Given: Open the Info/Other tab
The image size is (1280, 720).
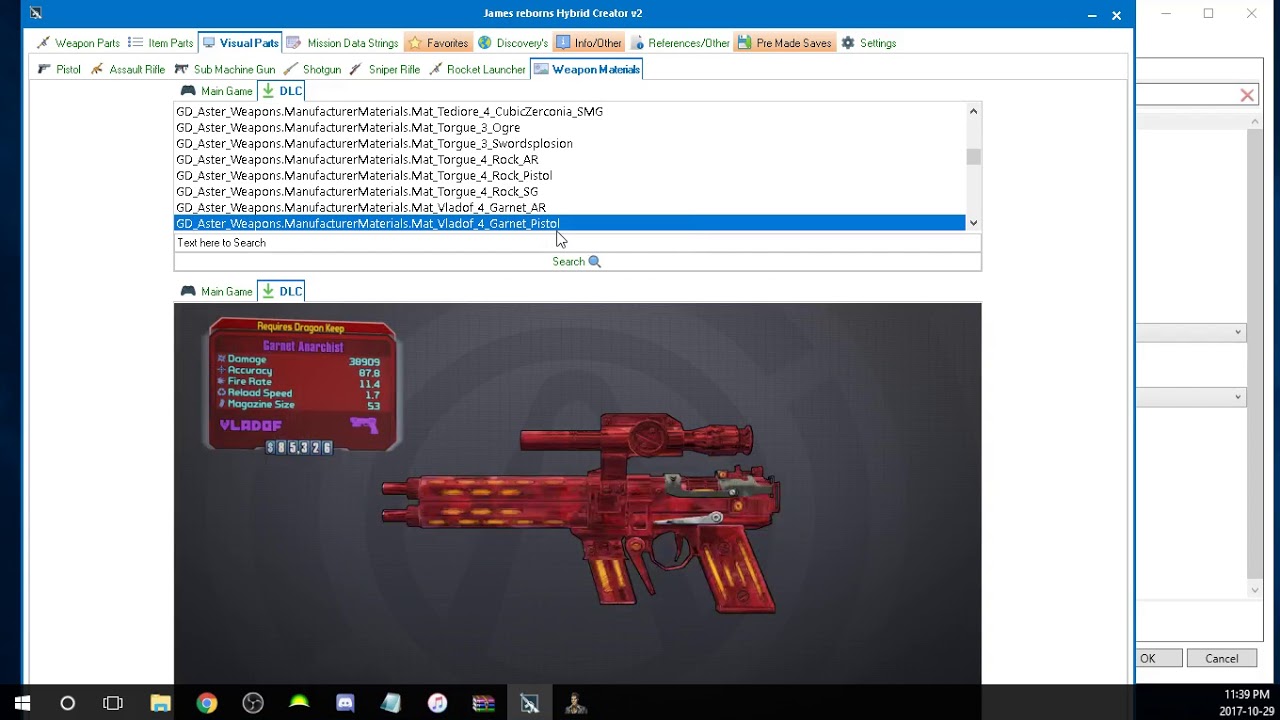Looking at the screenshot, I should point(589,43).
